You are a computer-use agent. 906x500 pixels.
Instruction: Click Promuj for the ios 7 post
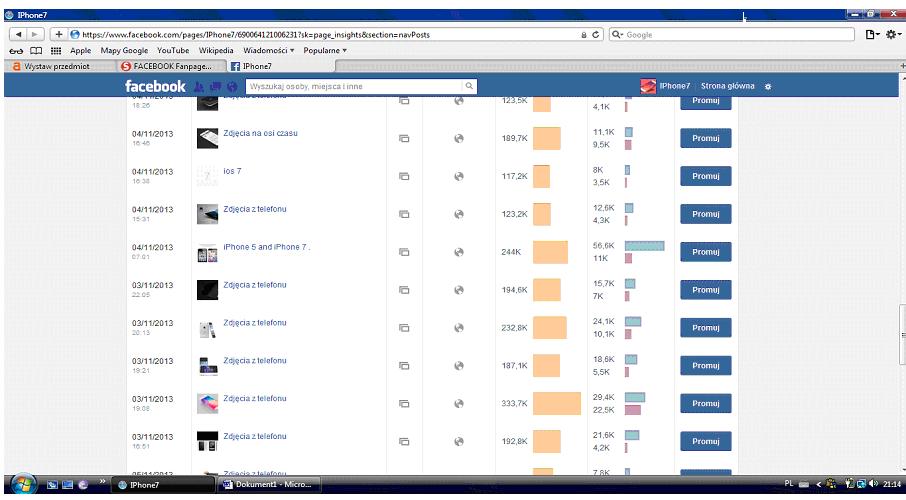[x=706, y=176]
